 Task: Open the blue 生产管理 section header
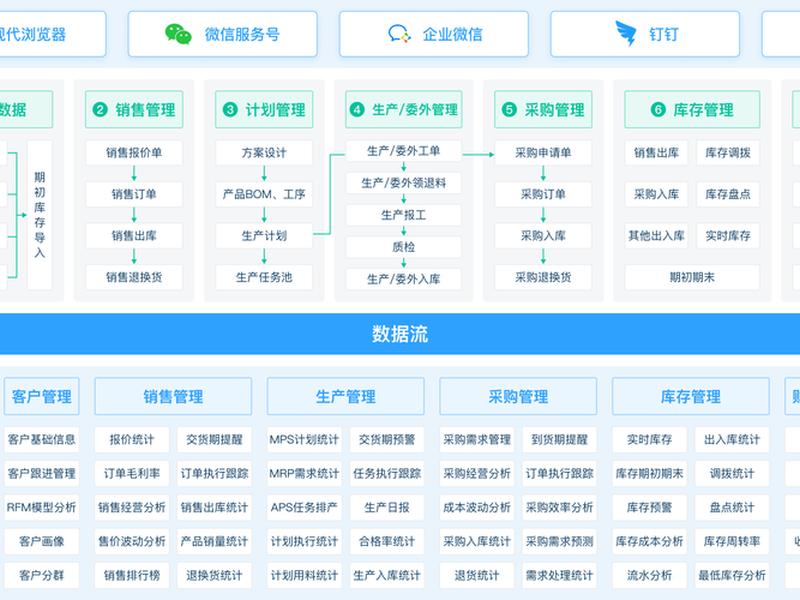point(345,396)
